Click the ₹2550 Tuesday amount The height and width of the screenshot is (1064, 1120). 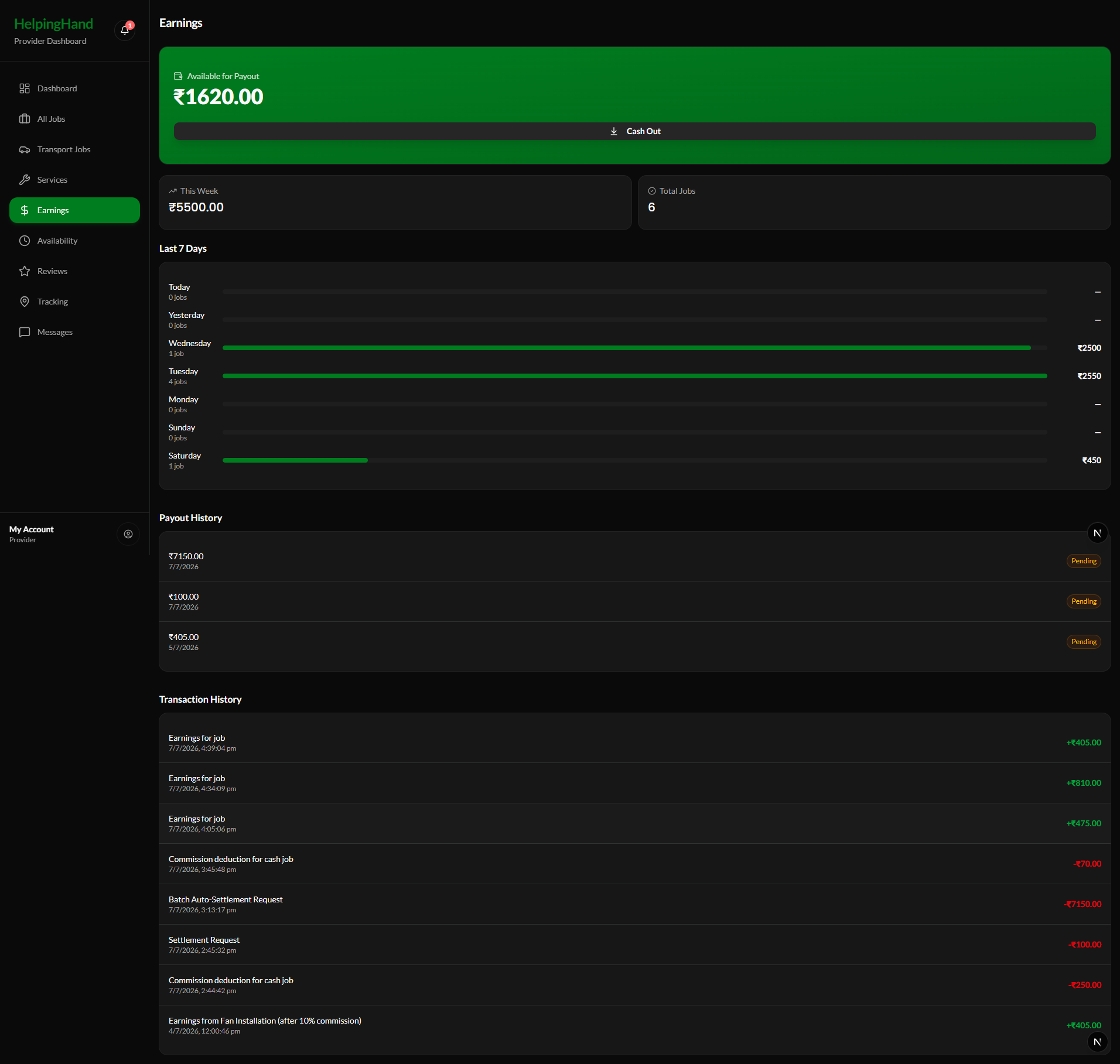pyautogui.click(x=1089, y=376)
